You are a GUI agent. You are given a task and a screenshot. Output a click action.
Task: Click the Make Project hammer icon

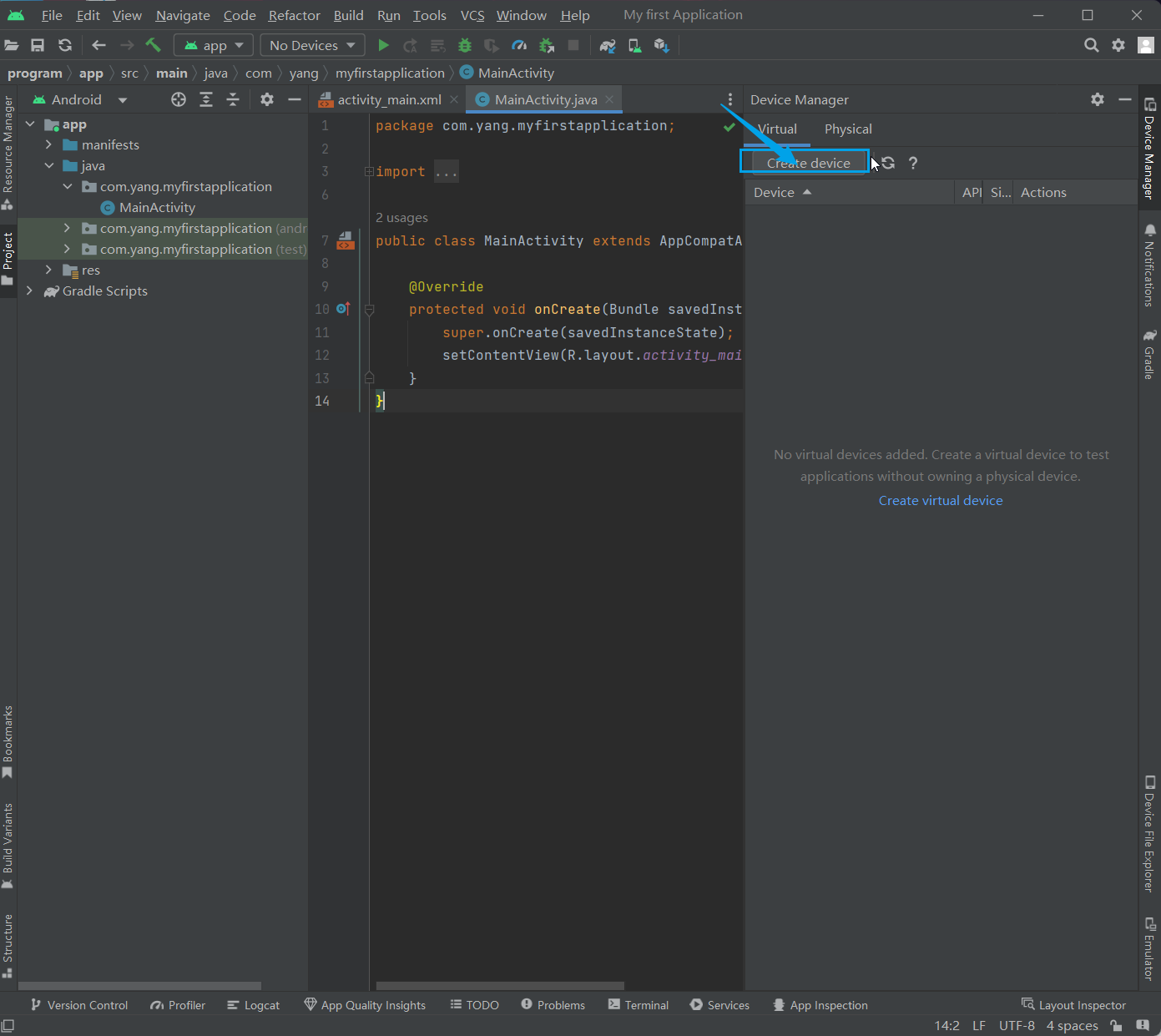coord(153,45)
